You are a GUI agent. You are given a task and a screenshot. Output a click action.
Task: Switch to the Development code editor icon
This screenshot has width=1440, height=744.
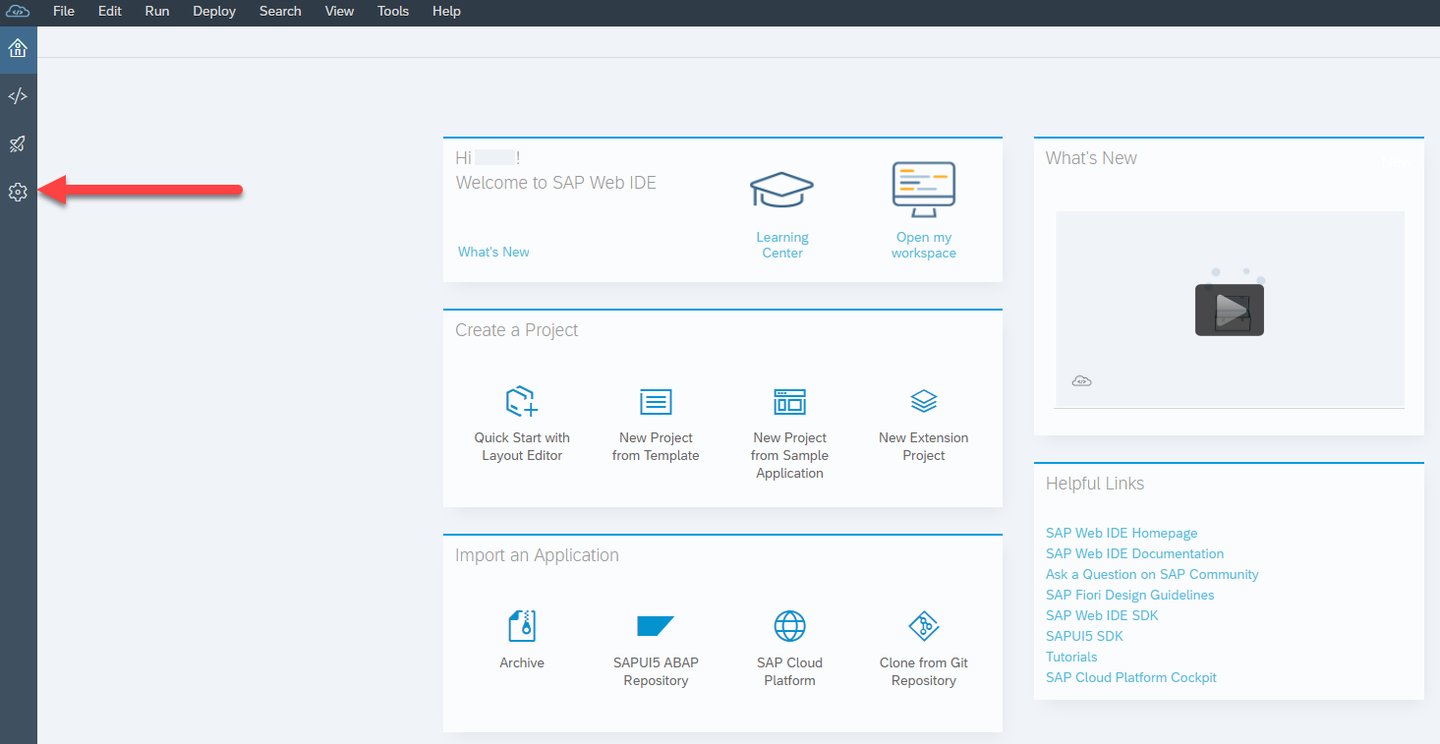[x=18, y=96]
